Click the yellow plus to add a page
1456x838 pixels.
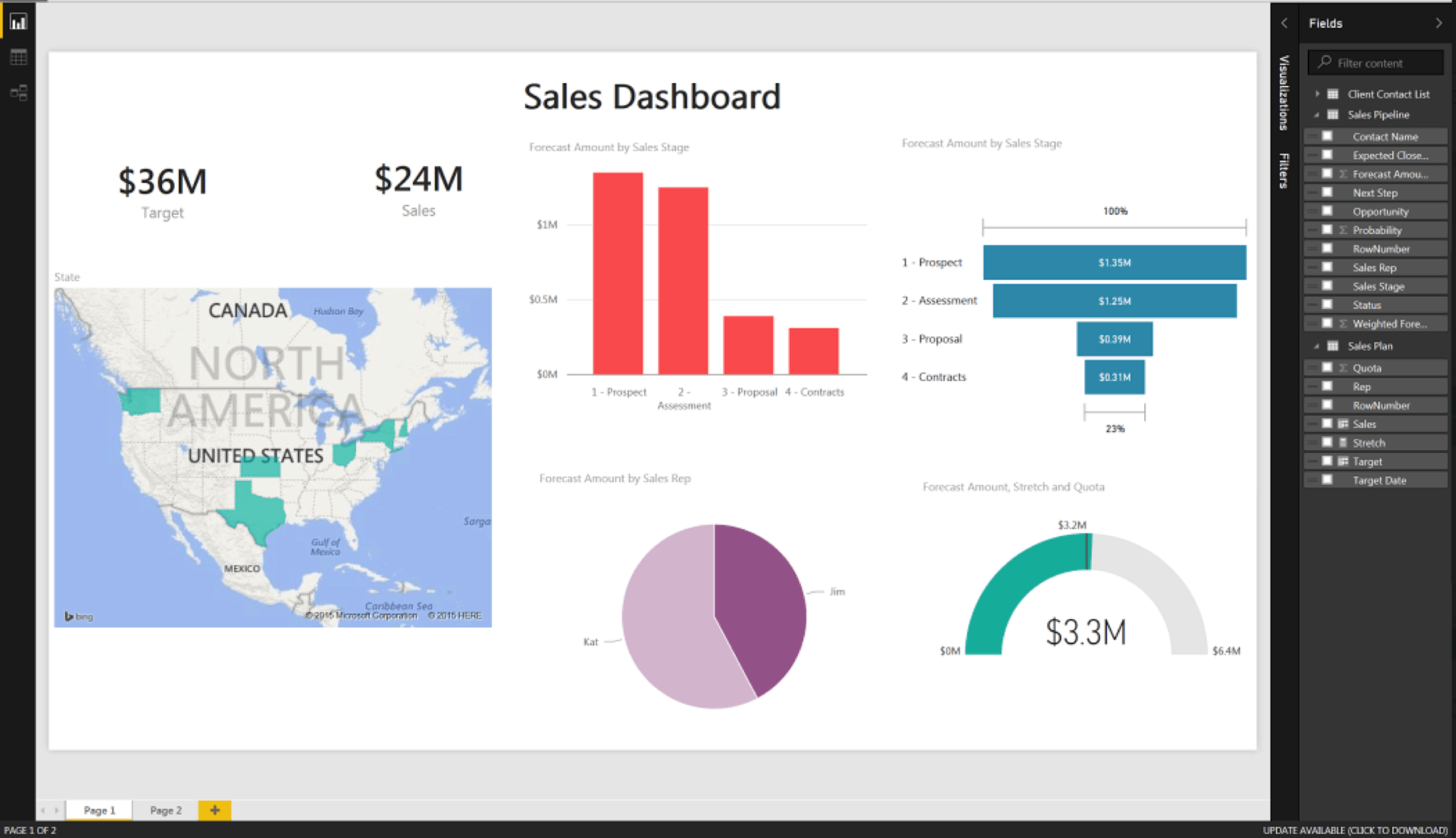pos(214,810)
